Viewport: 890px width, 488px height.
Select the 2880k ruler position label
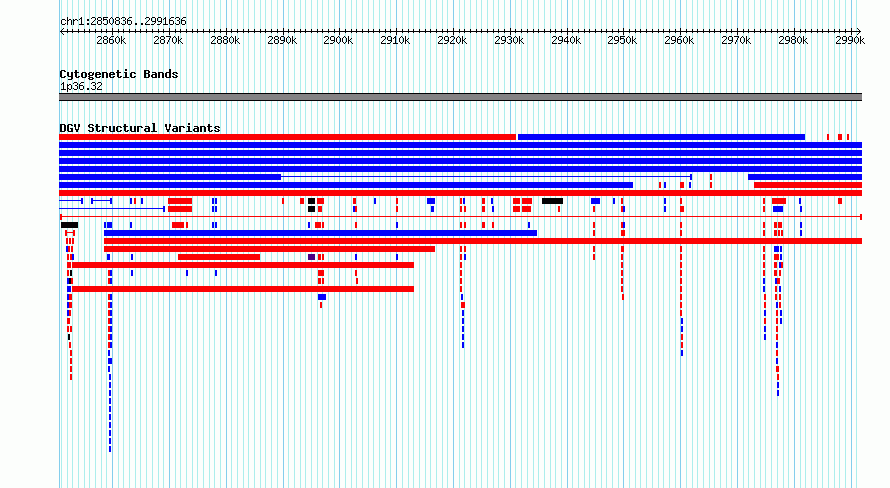(x=225, y=40)
